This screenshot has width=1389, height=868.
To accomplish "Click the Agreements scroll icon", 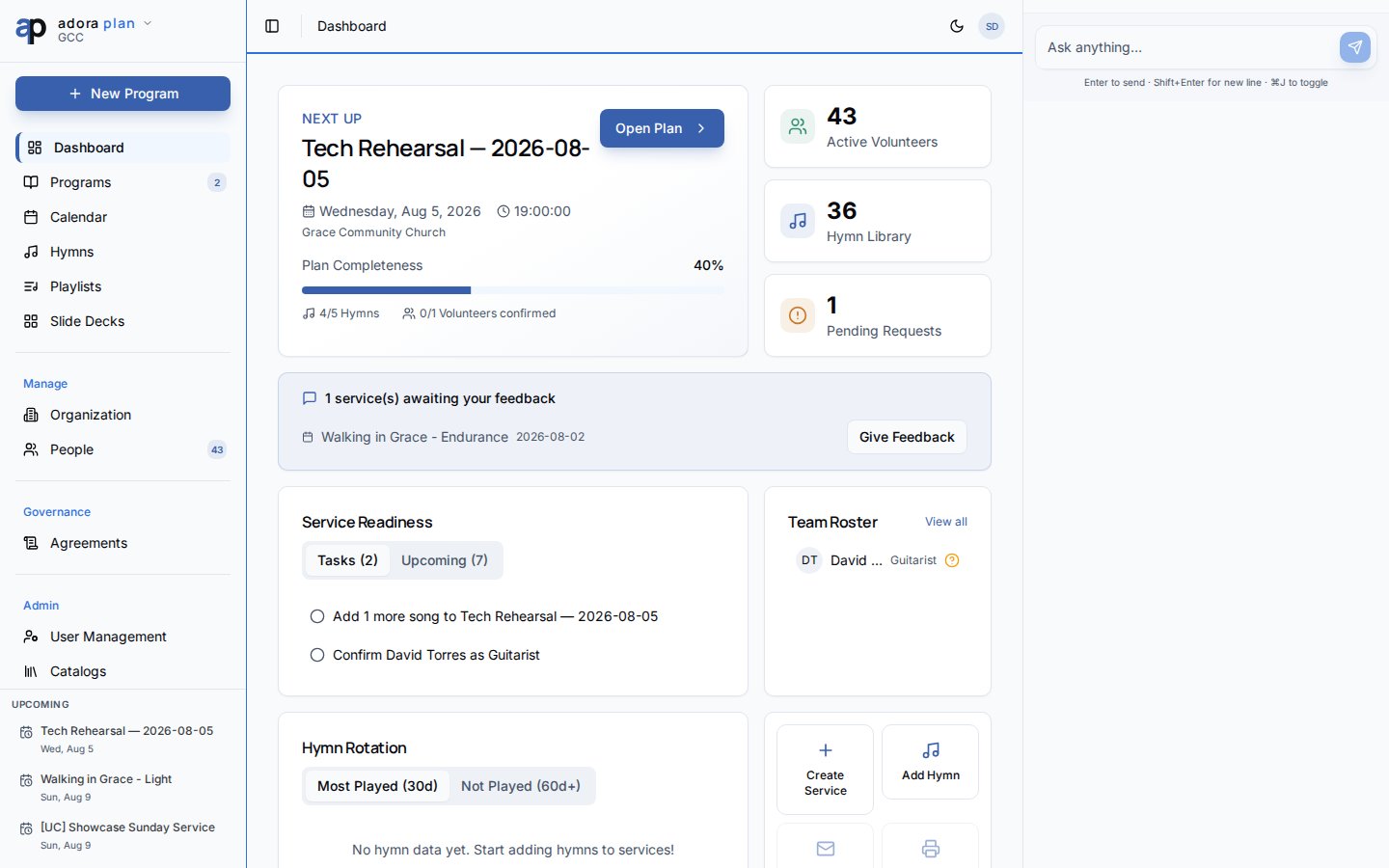I will [31, 543].
